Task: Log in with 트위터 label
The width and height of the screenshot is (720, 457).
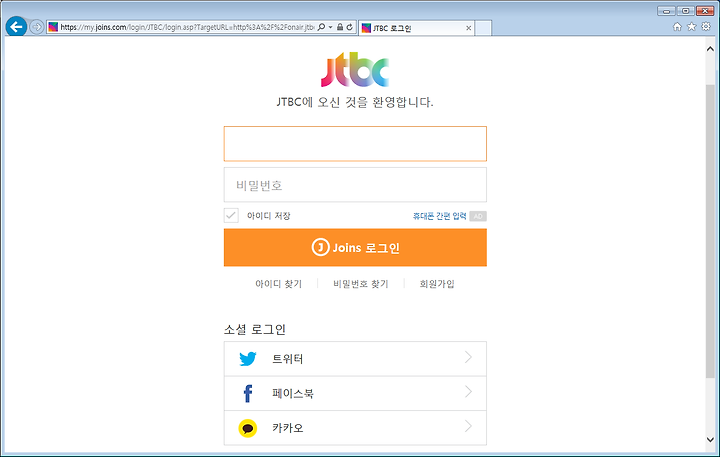Action: pyautogui.click(x=288, y=359)
